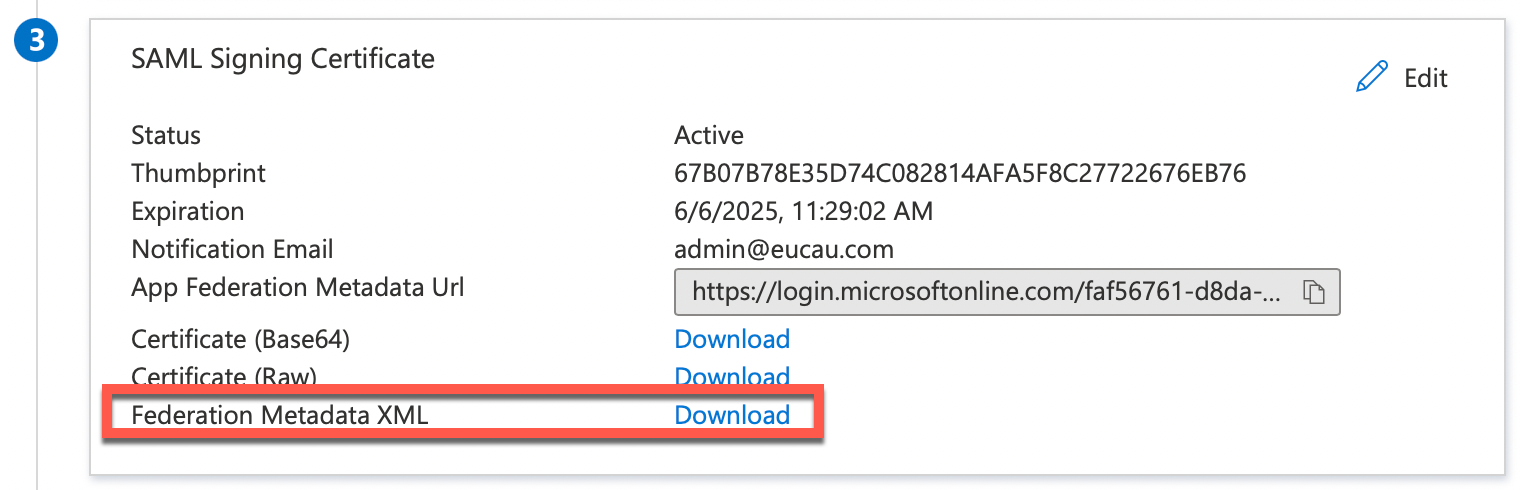Image resolution: width=1520 pixels, height=490 pixels.
Task: Click the App Federation Metadata Url label
Action: 297,287
